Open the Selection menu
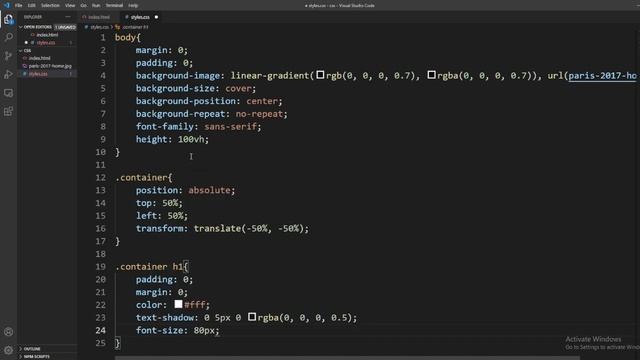This screenshot has height=360, width=640. (50, 5)
